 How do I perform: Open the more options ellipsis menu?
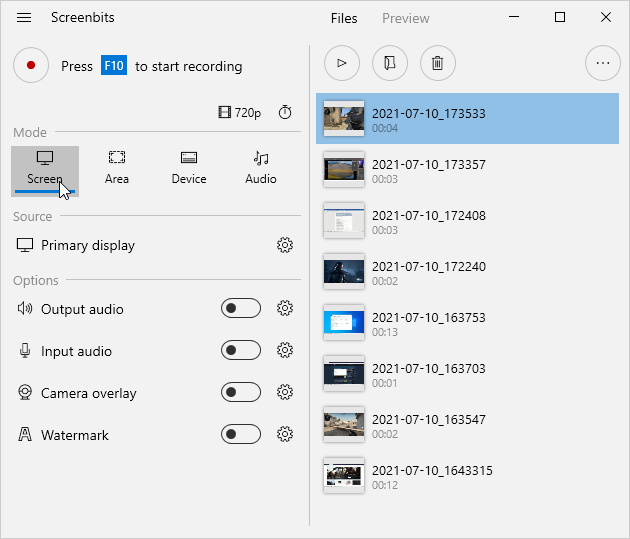(603, 63)
